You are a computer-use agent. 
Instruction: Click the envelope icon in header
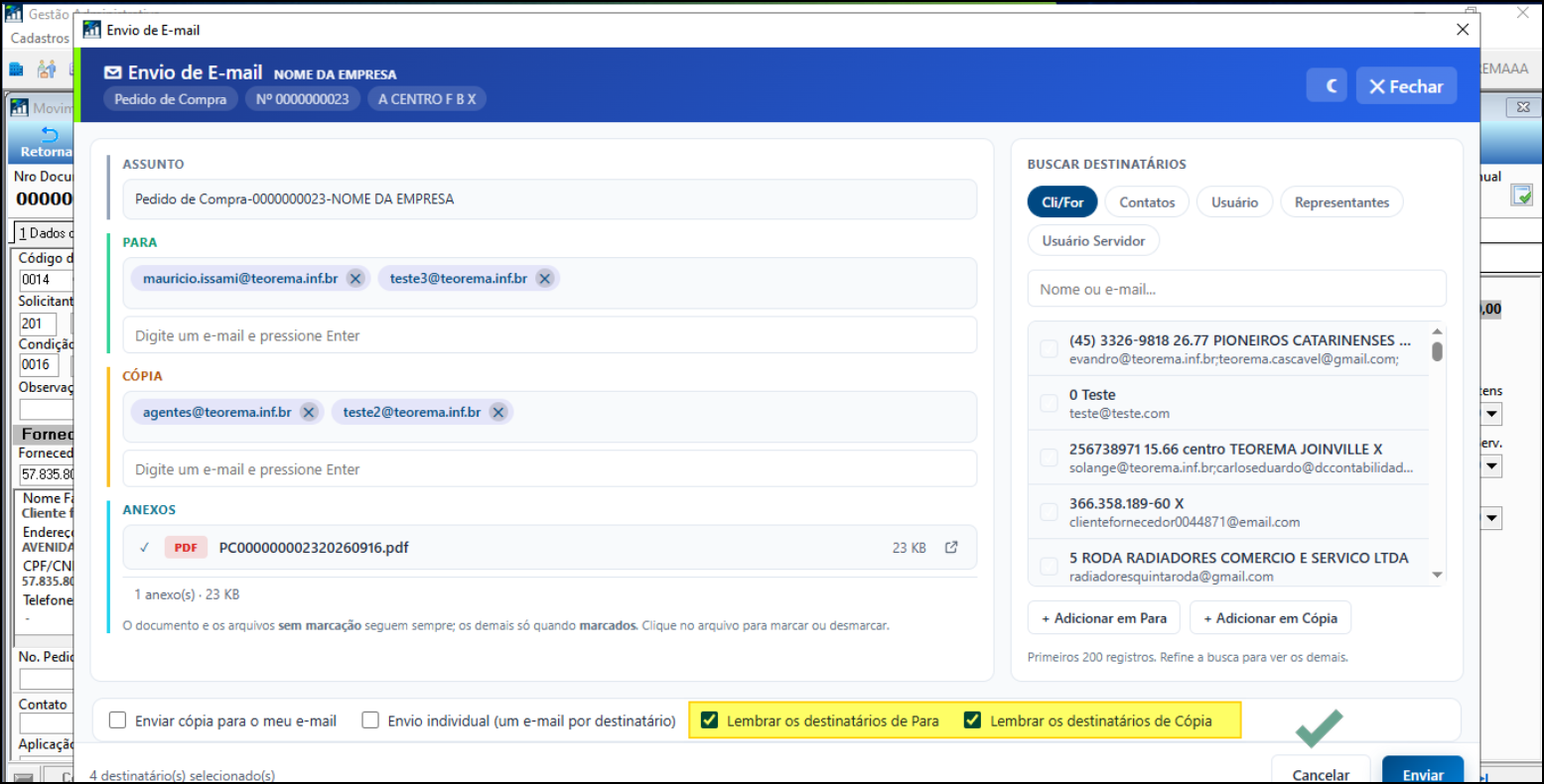[x=113, y=73]
